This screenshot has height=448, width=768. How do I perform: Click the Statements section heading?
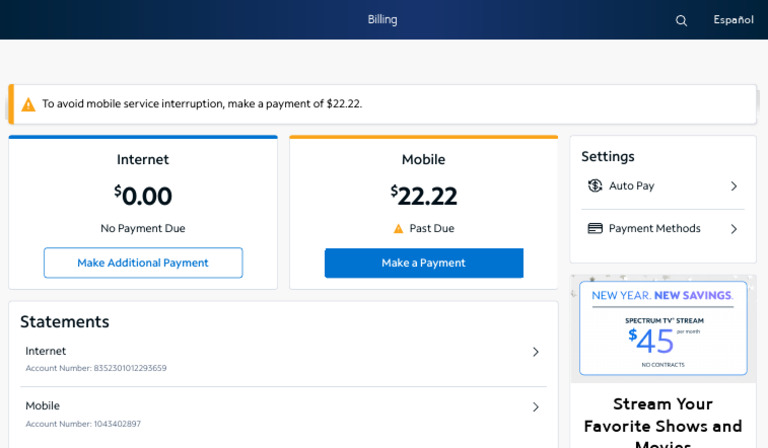click(x=65, y=322)
